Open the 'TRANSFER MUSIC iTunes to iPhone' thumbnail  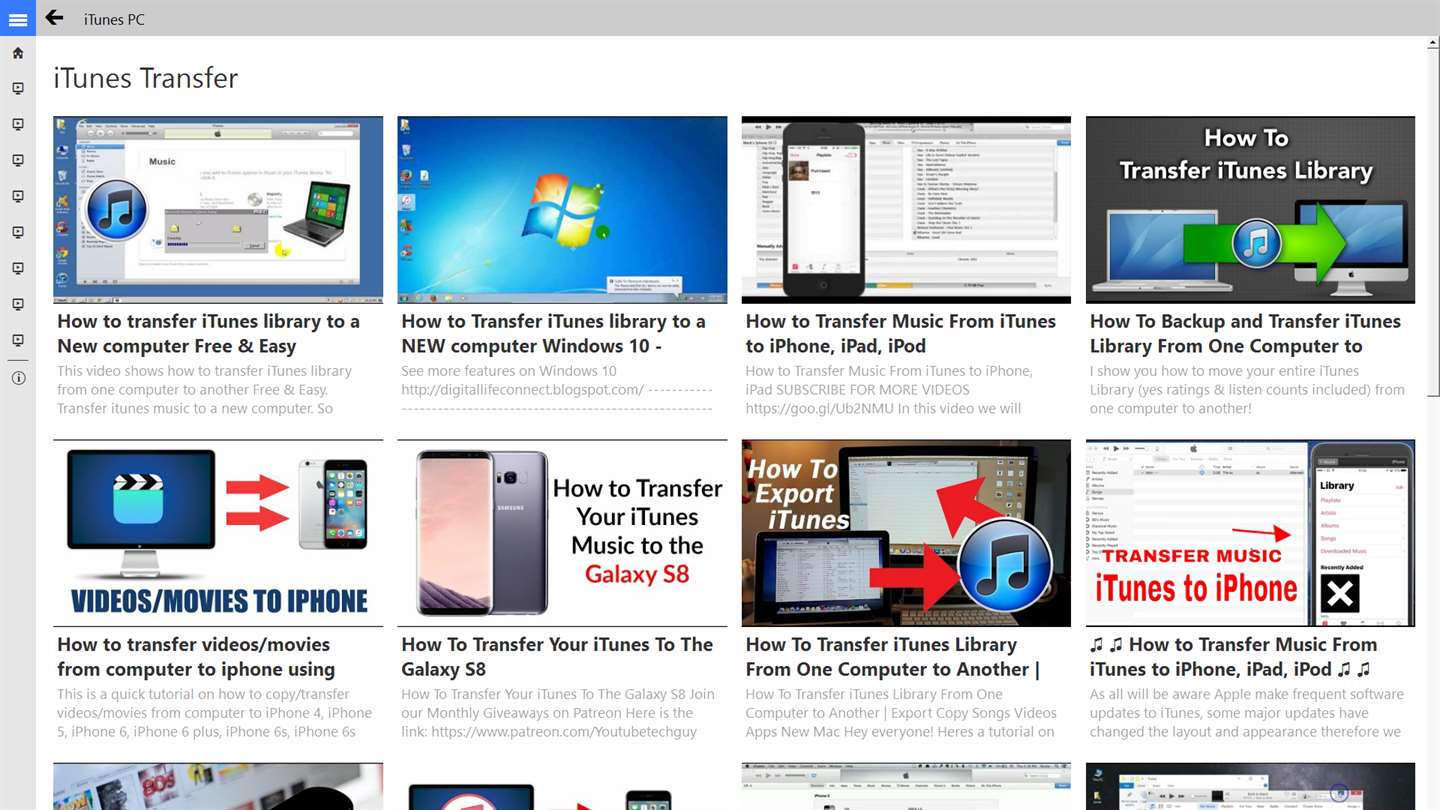point(1250,533)
